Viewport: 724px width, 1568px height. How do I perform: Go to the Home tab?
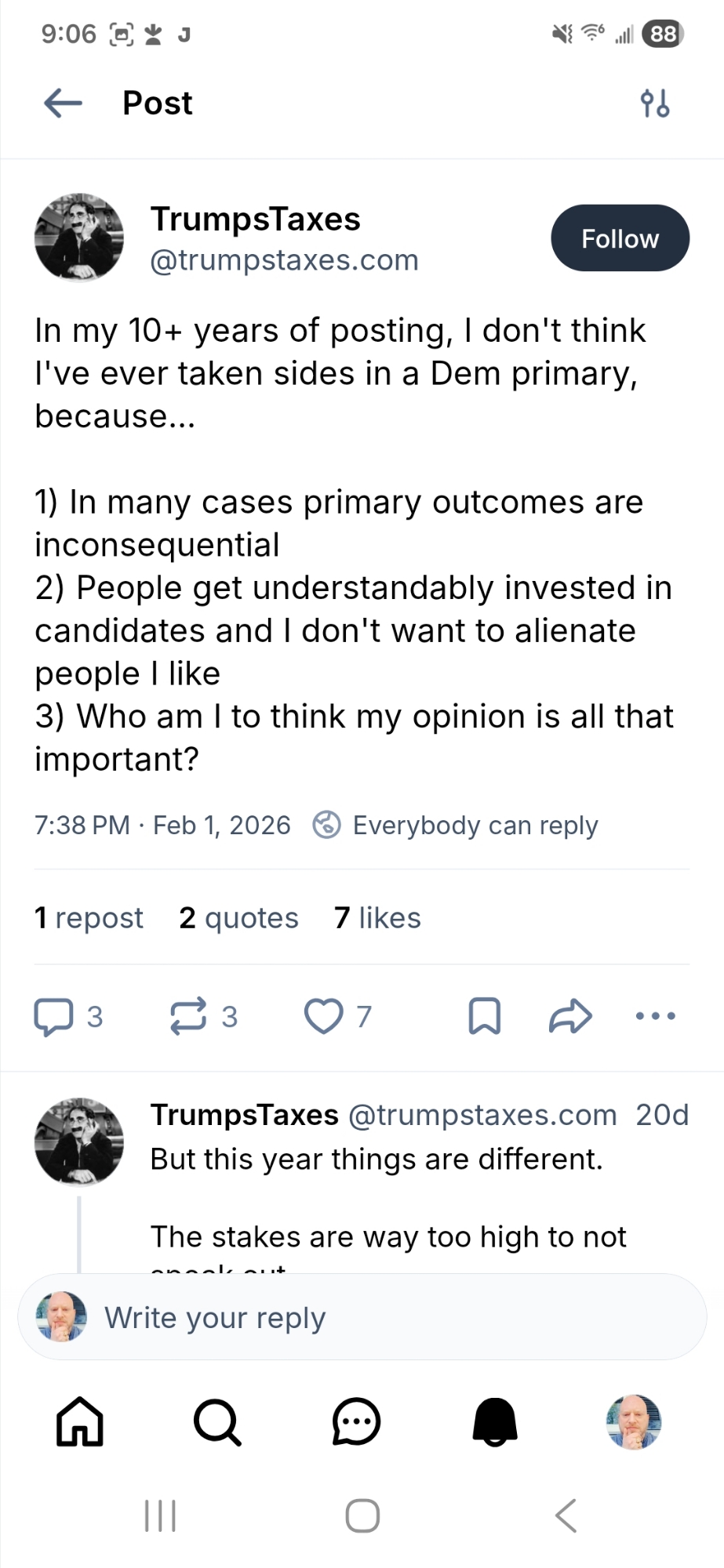pos(79,1422)
